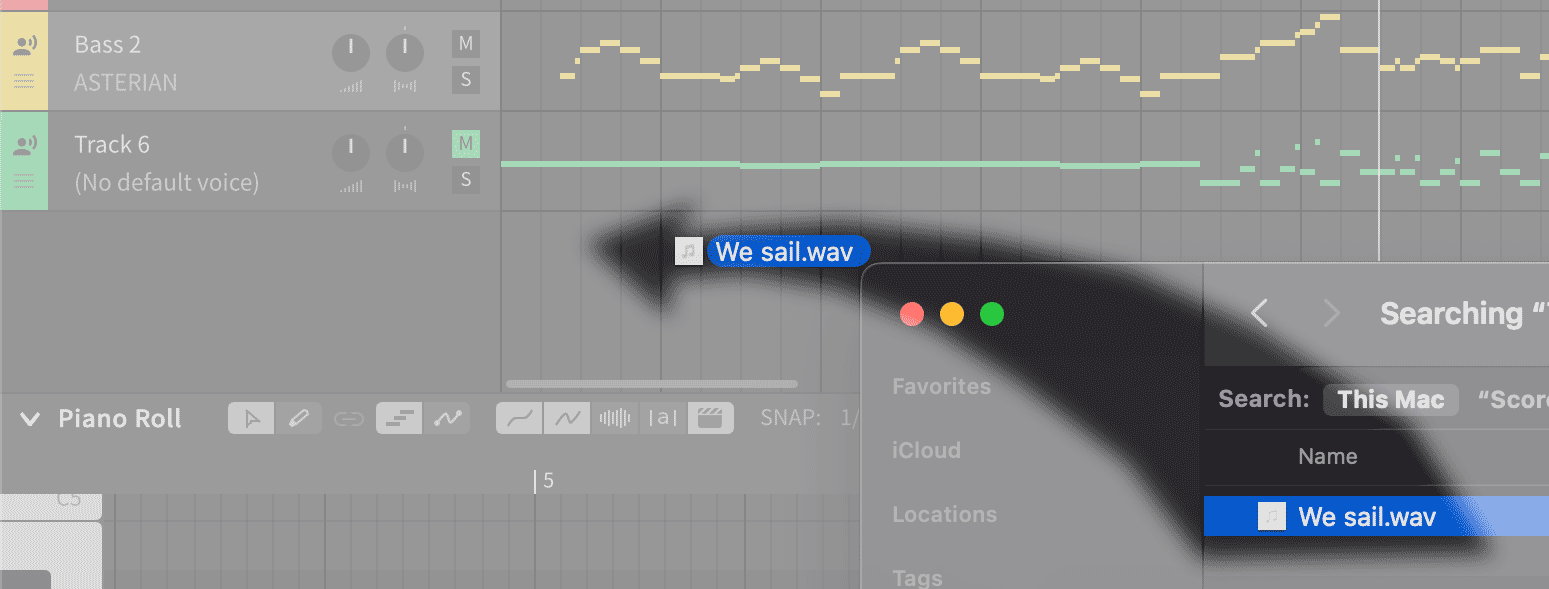
Task: Select the pencil draw tool
Action: [298, 418]
